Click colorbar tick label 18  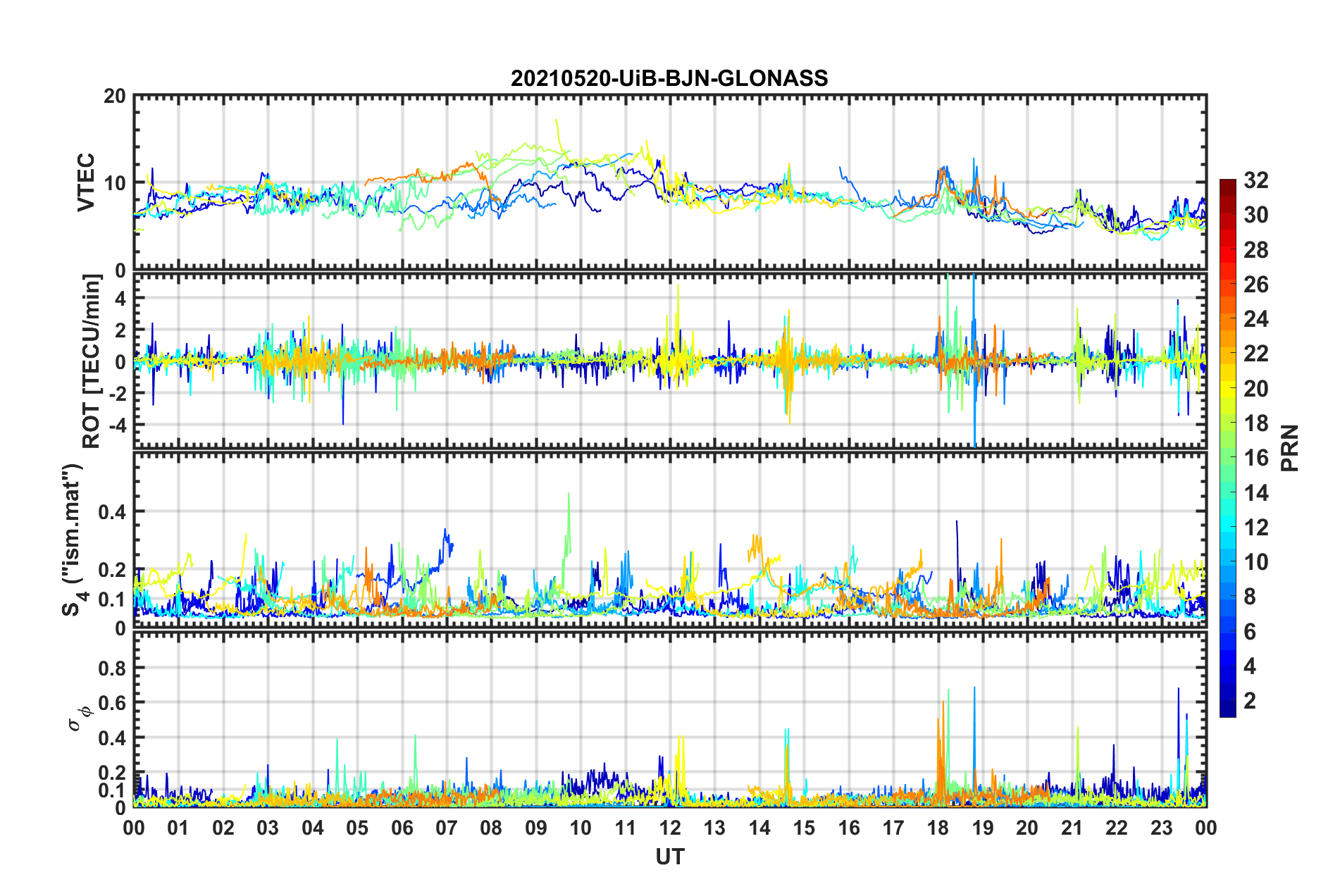click(1256, 423)
